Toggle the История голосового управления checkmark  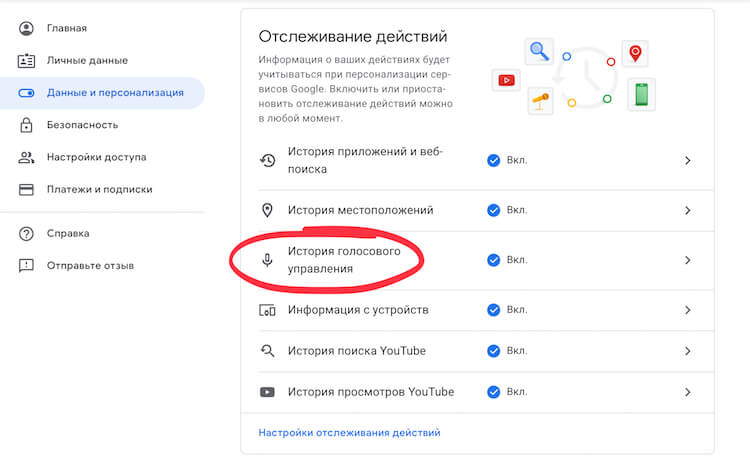point(493,260)
